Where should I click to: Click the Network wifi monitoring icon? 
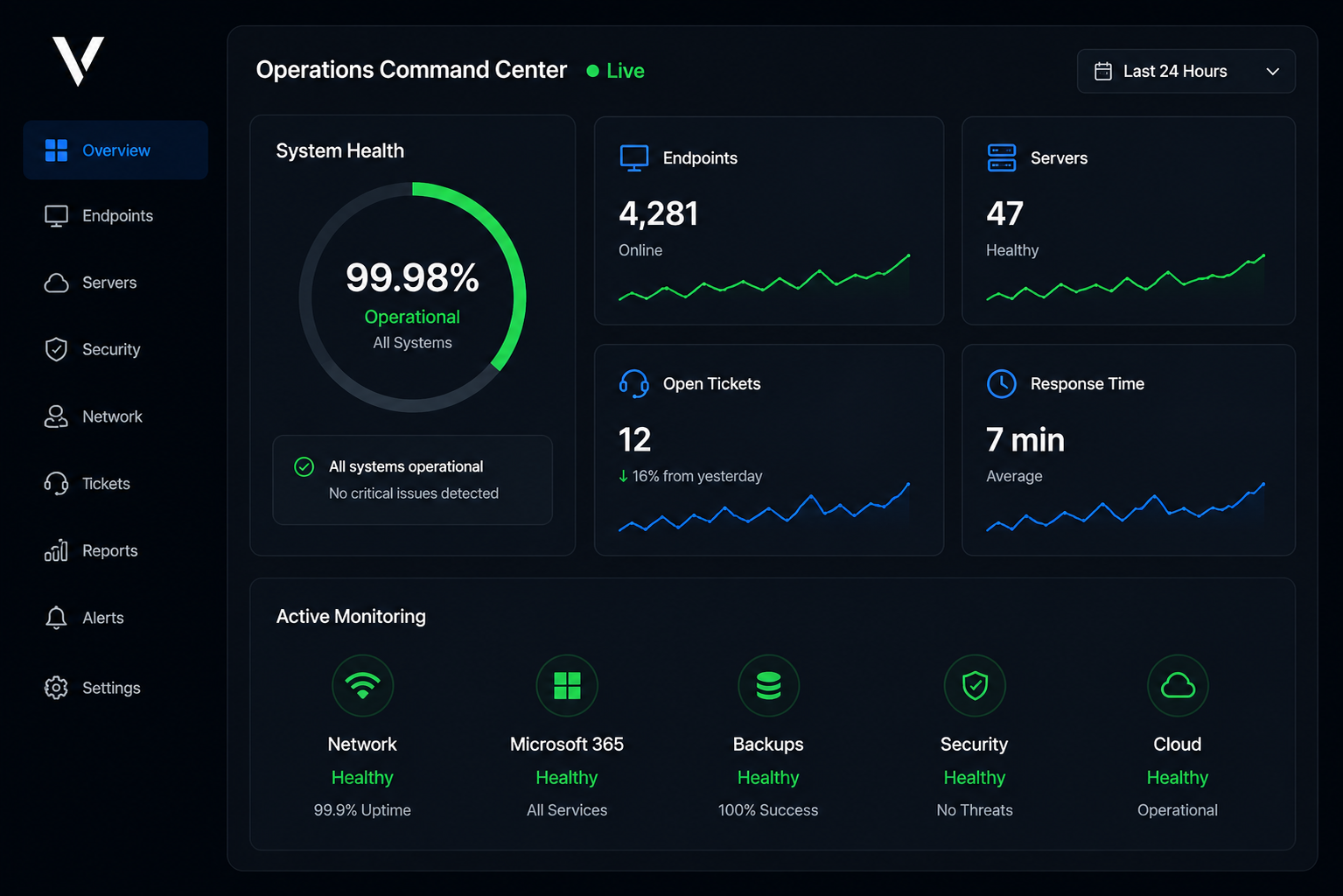click(362, 685)
